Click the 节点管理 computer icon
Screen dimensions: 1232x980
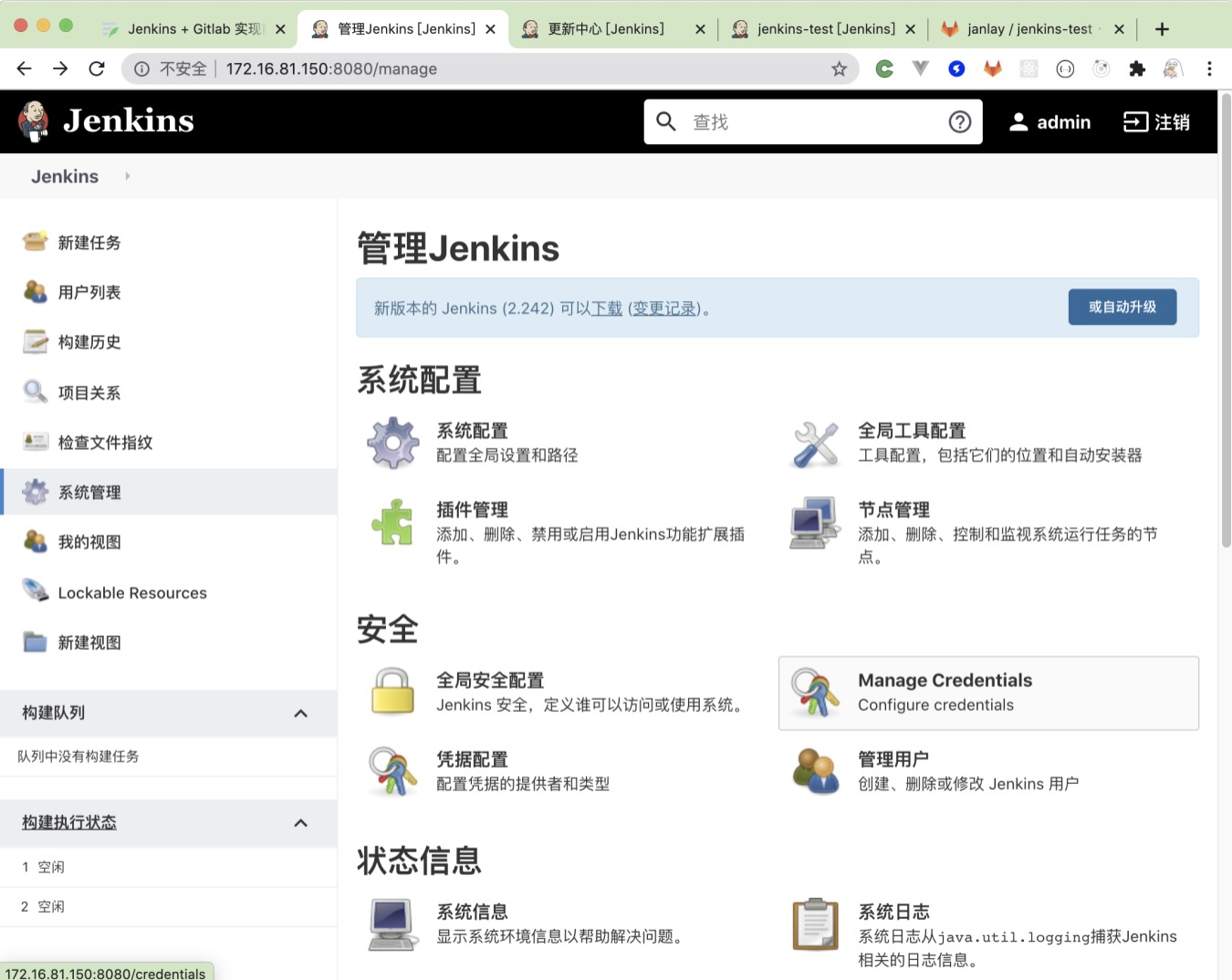[815, 522]
